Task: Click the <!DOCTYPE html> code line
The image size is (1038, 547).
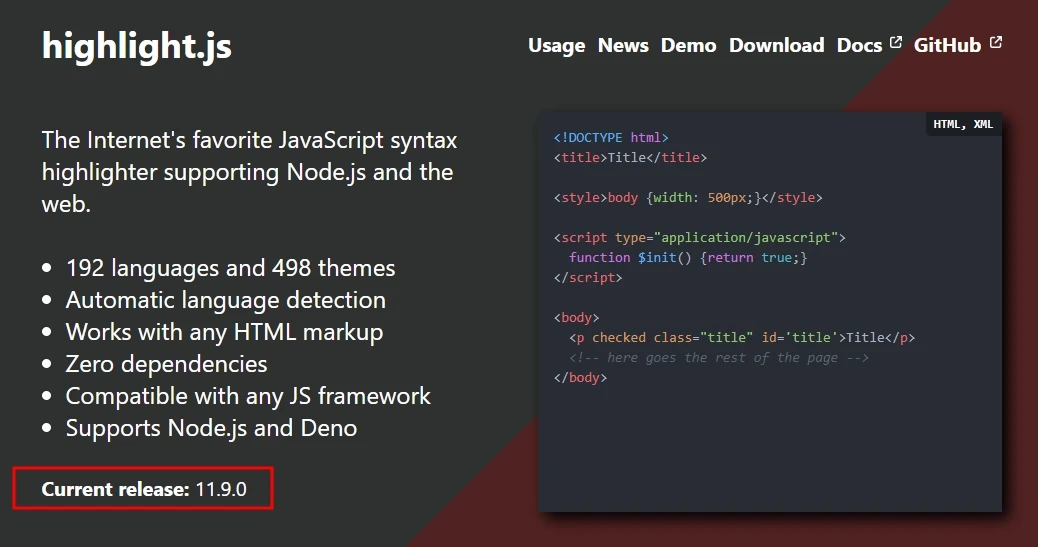Action: click(611, 138)
